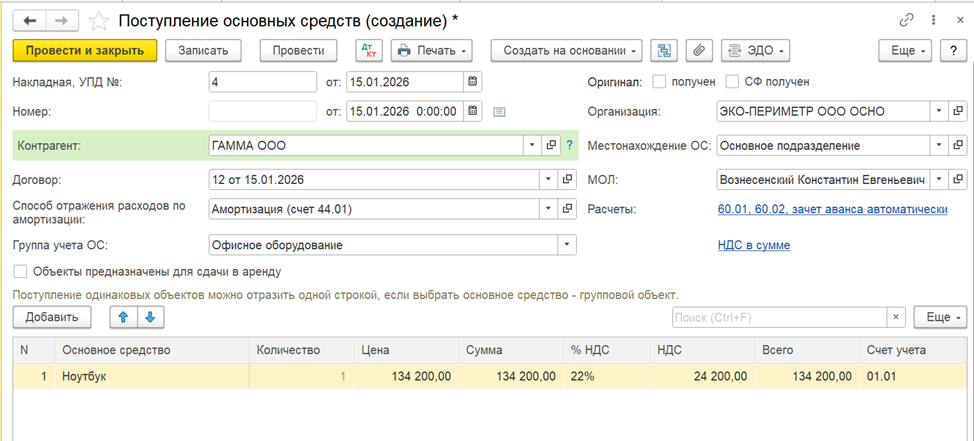
Task: Open related documents structure icon
Action: click(664, 51)
